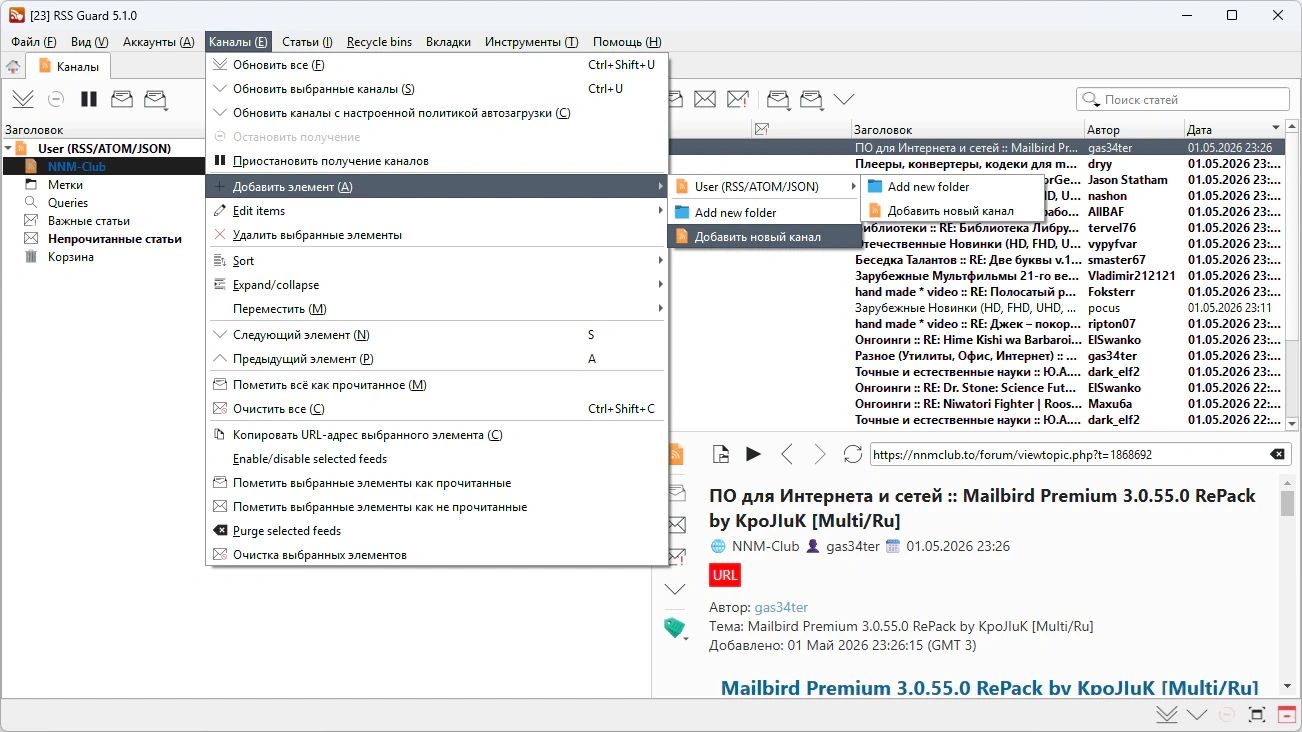Select Непрочитанные статьи in feed tree
Viewport: 1302px width, 732px height.
[115, 239]
